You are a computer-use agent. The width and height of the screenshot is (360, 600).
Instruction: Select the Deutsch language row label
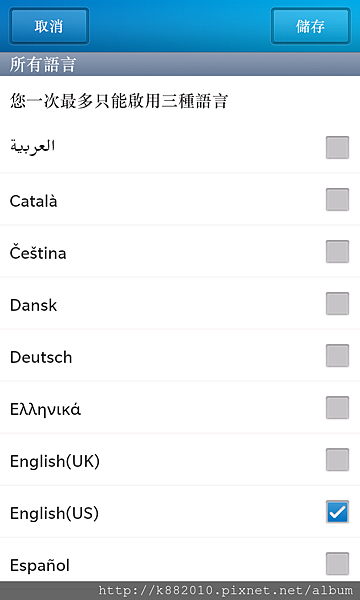coord(41,357)
